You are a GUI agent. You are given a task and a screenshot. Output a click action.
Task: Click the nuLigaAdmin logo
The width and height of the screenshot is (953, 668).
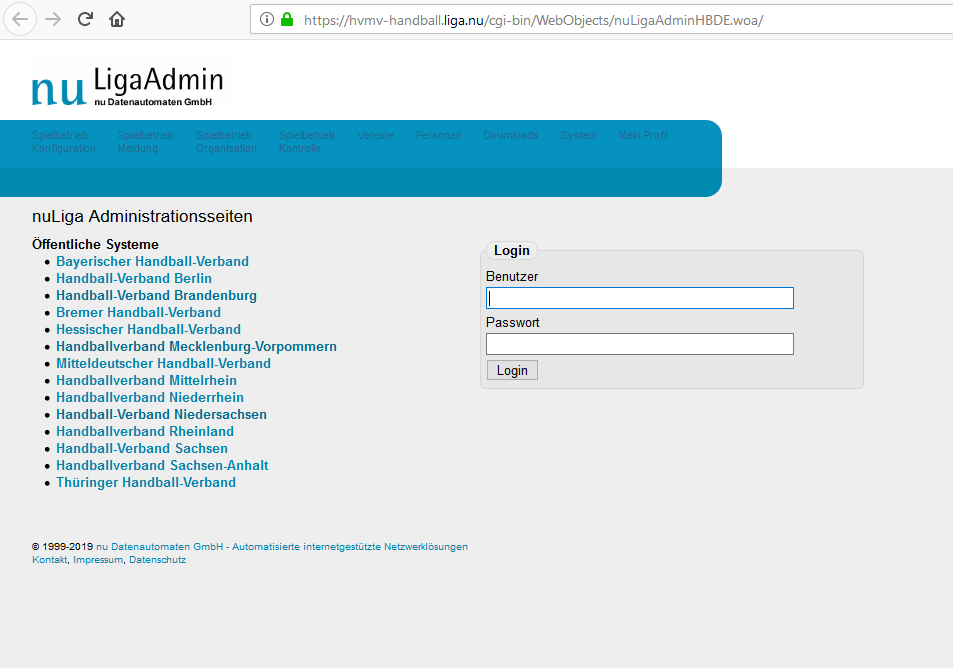127,87
